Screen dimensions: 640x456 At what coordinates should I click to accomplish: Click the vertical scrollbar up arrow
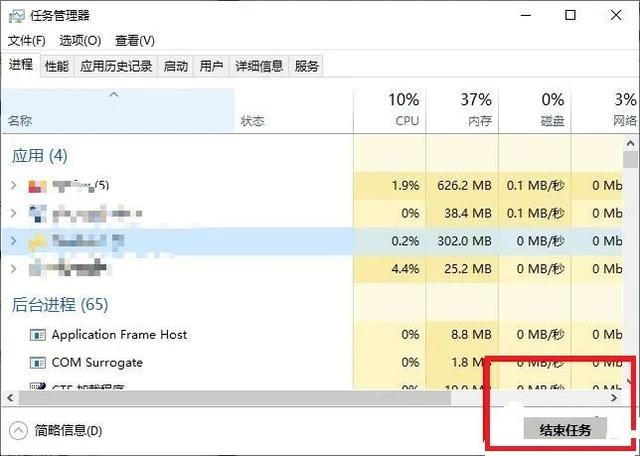click(630, 143)
